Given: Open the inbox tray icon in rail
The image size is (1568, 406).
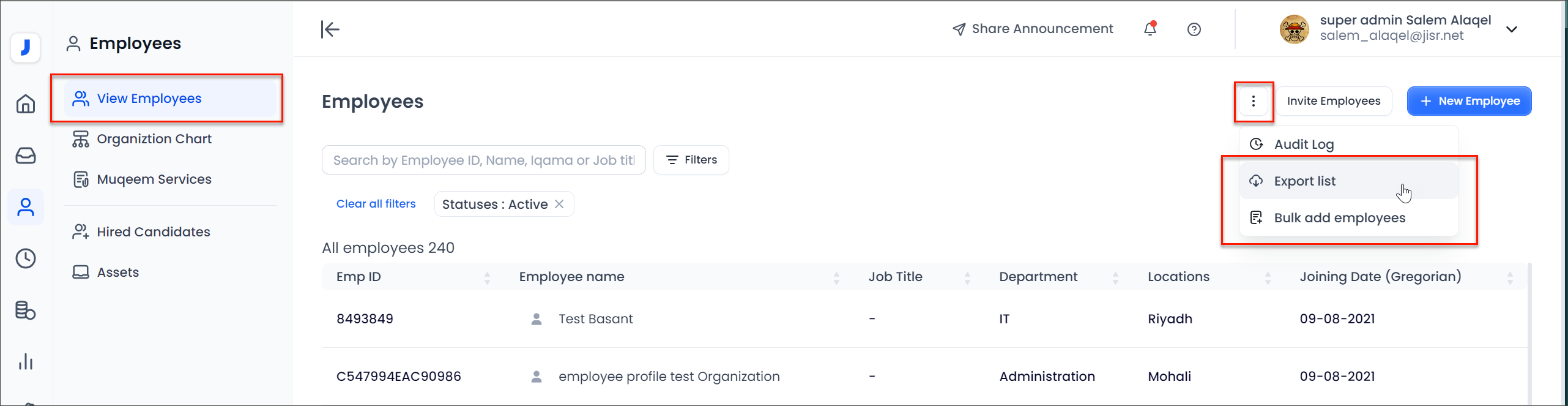Looking at the screenshot, I should coord(26,156).
